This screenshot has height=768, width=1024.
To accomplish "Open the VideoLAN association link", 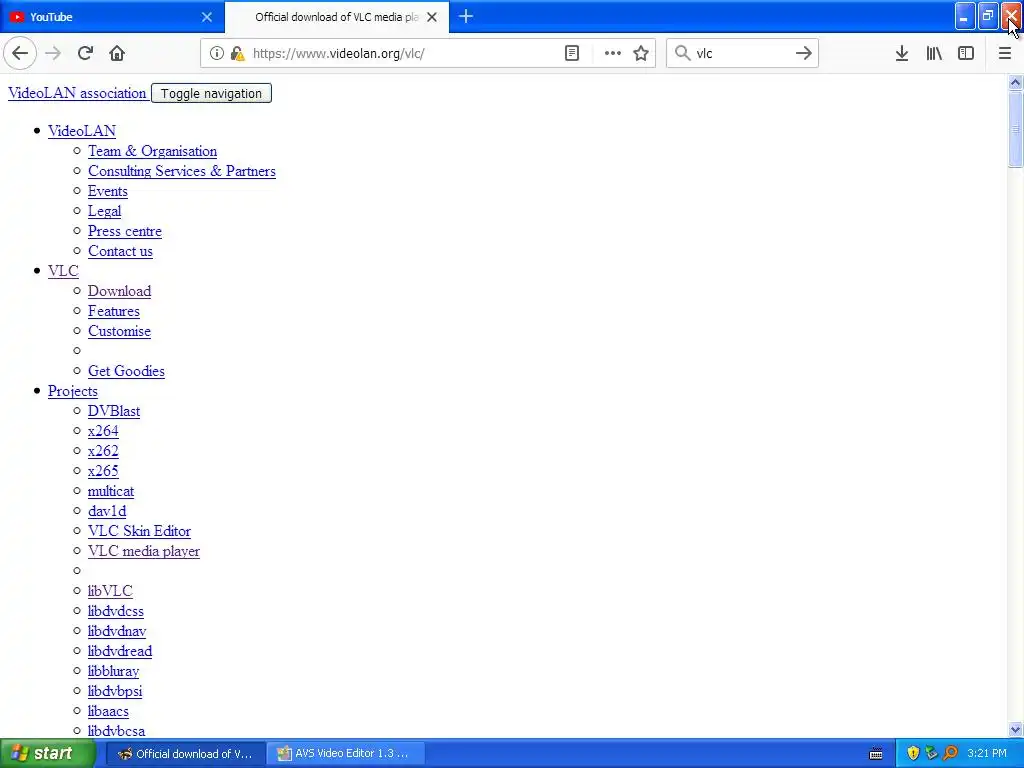I will tap(77, 93).
